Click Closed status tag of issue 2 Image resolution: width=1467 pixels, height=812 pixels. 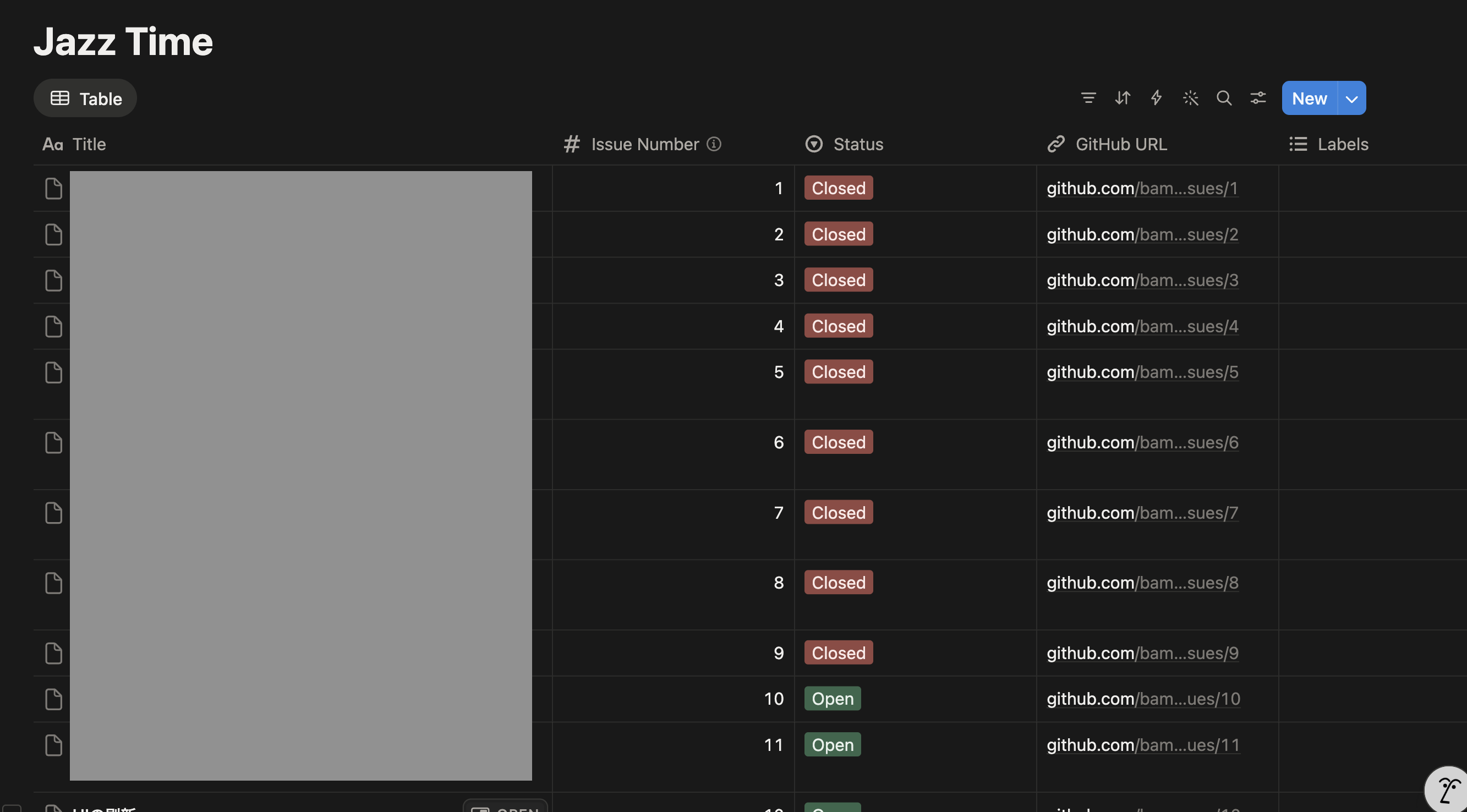pos(838,234)
